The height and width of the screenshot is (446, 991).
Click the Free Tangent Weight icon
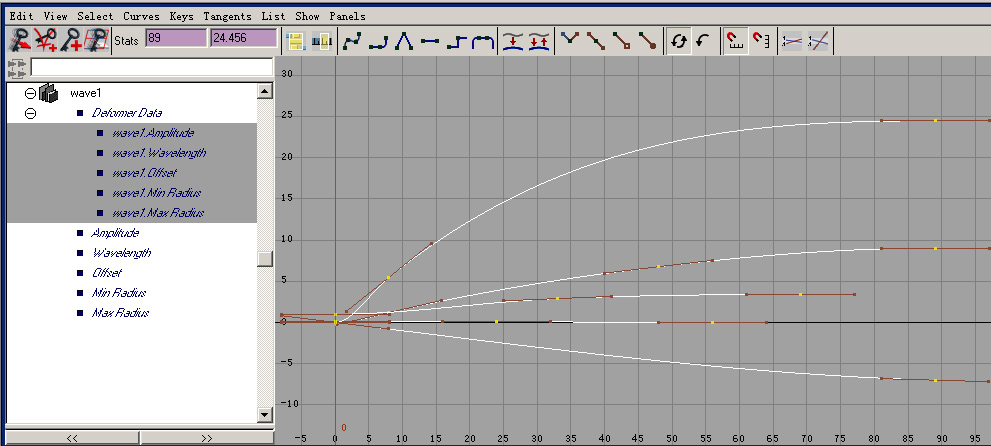(623, 42)
